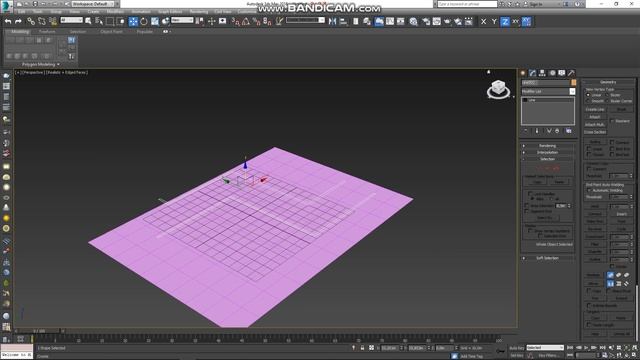Open the reference coordinate system dropdown
Viewport: 640px width, 360px height.
point(182,20)
